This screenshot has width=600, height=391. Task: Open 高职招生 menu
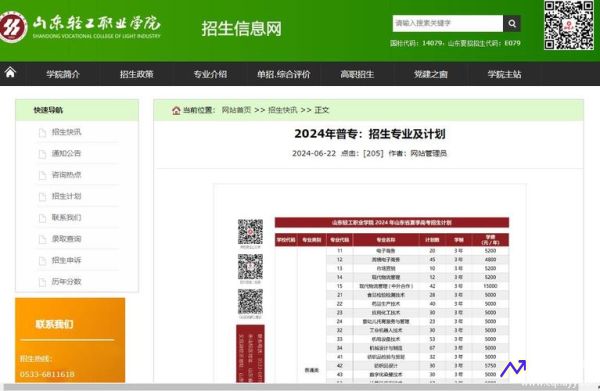(x=357, y=74)
